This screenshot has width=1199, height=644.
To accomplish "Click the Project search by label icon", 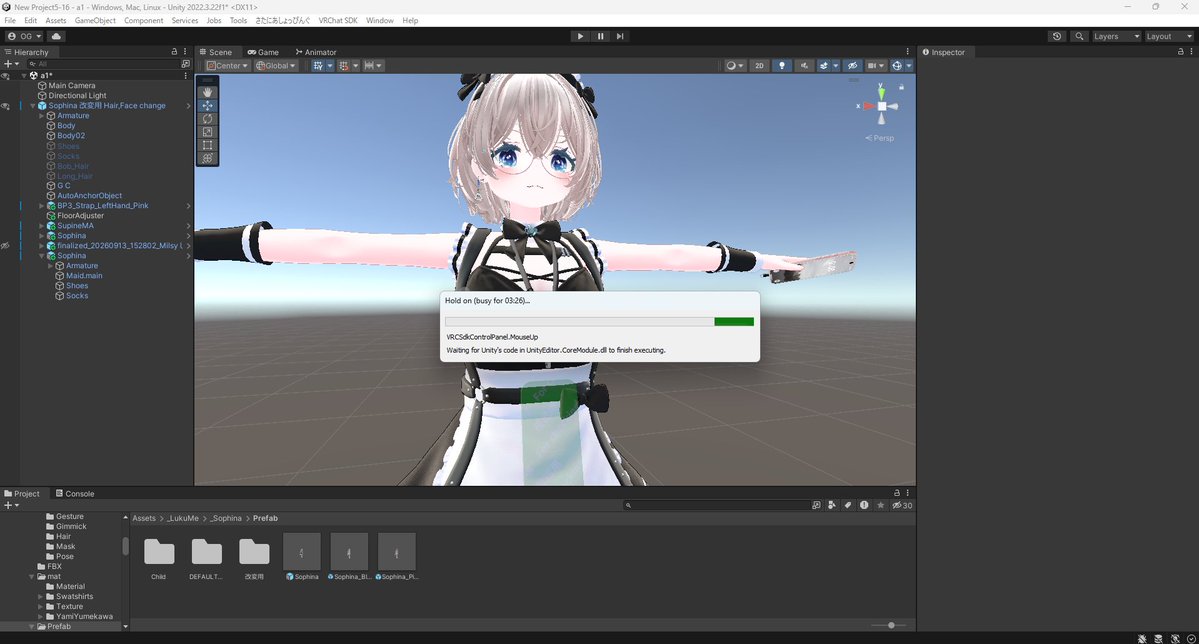I will [847, 505].
